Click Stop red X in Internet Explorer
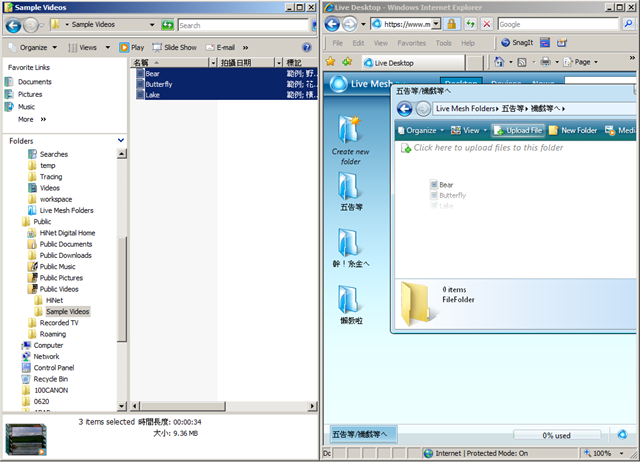 point(487,24)
